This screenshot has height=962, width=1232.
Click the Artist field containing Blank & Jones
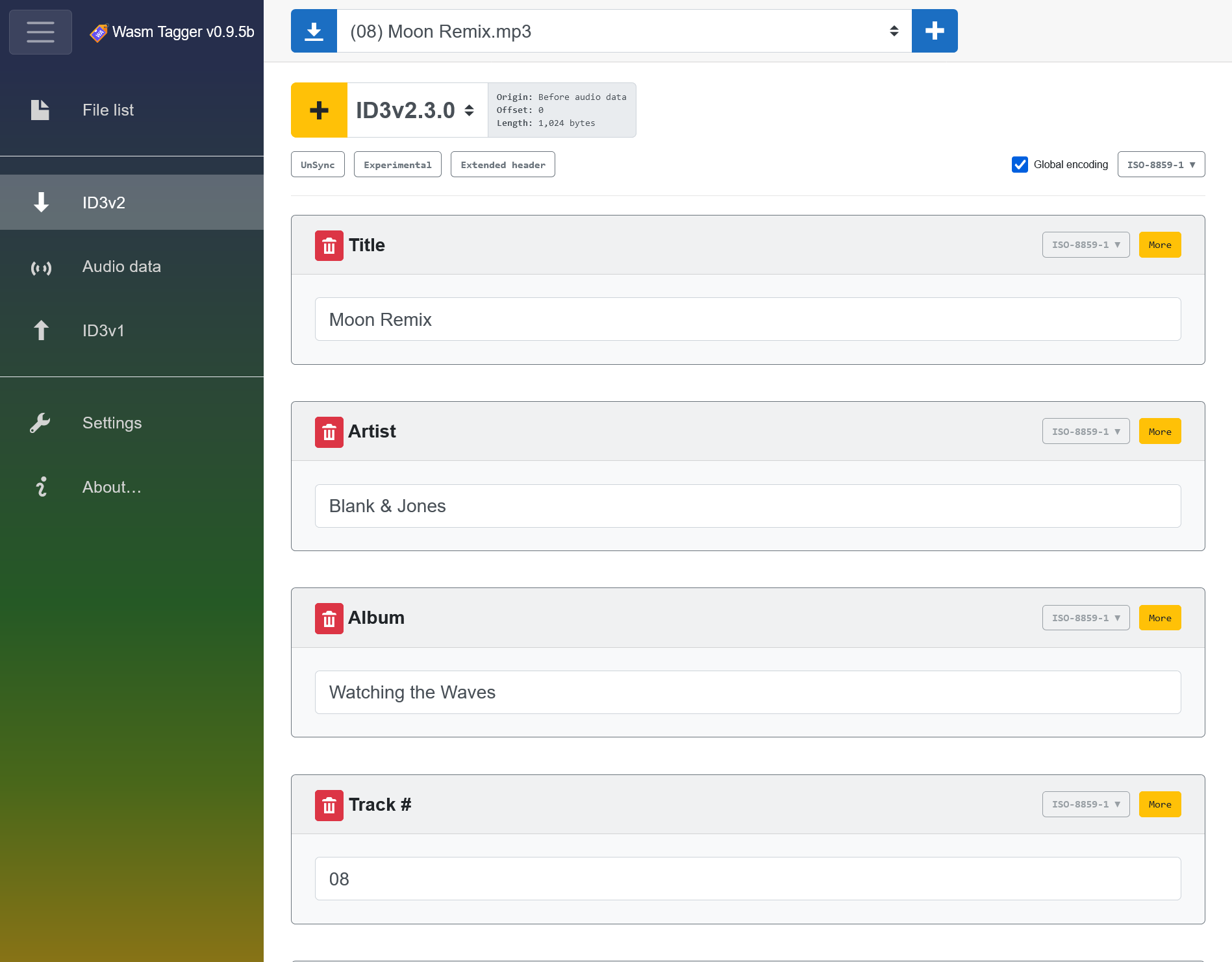748,506
